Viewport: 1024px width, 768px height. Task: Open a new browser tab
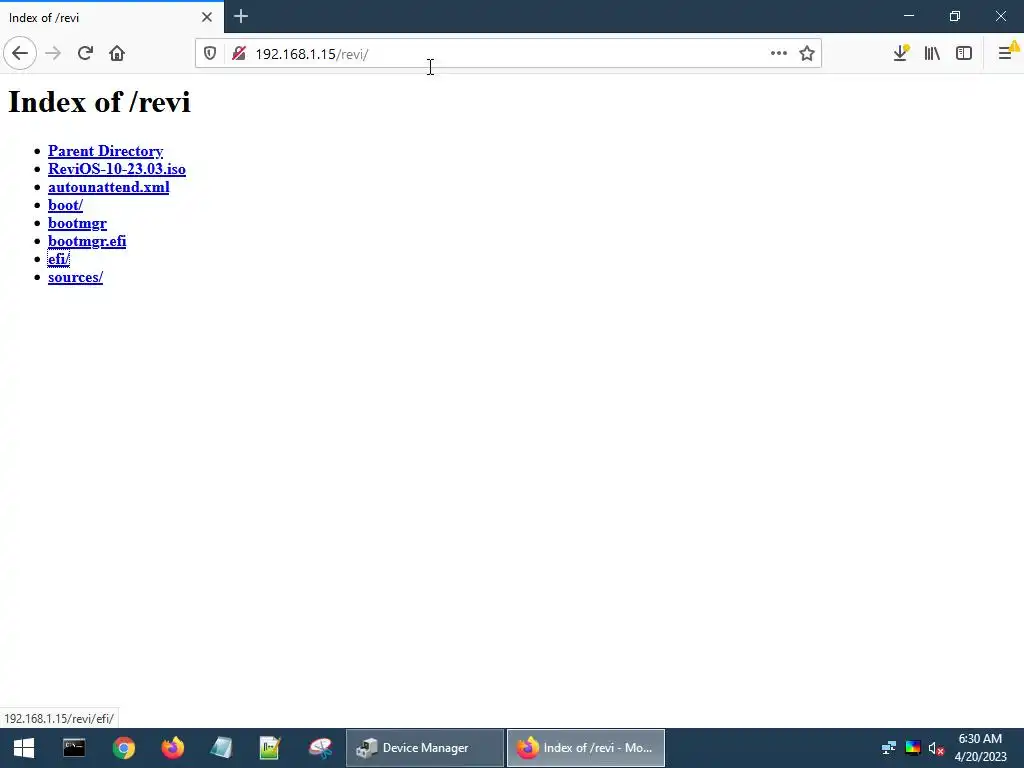[x=240, y=16]
